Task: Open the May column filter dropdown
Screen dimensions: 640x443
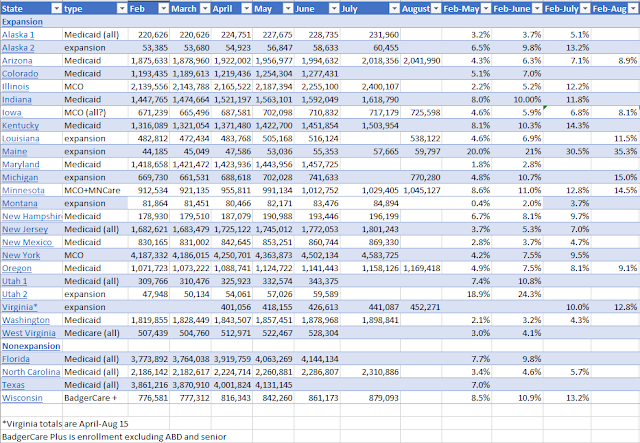Action: 288,9
